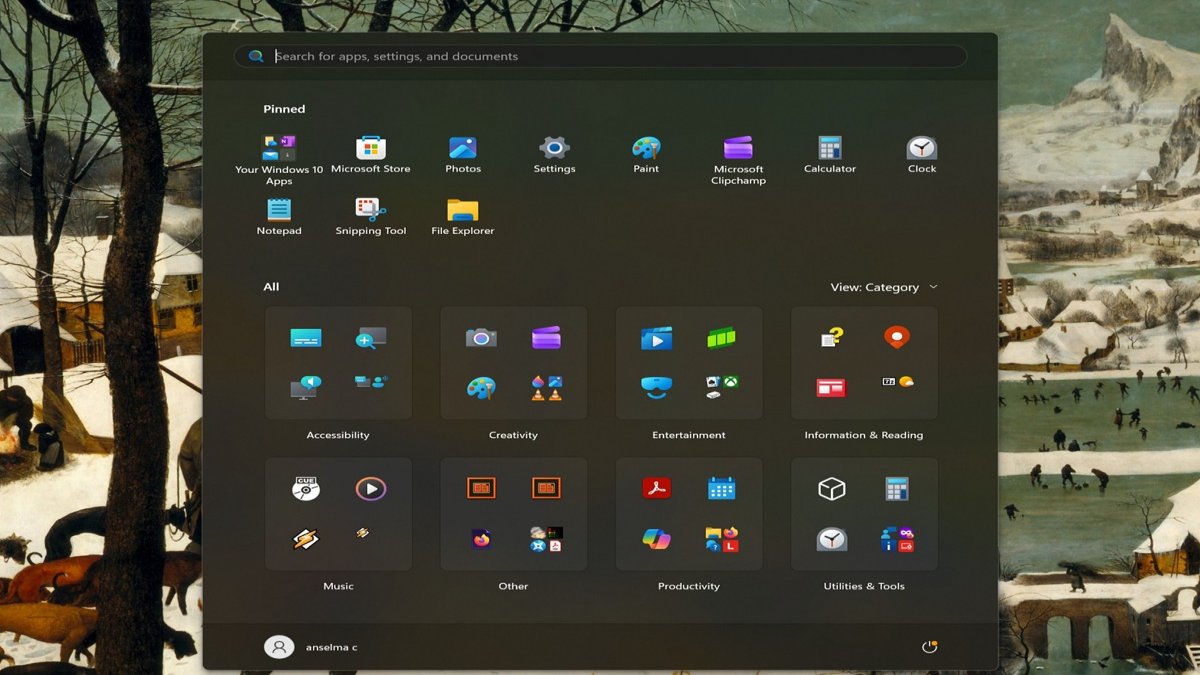
Task: Open the View: Category dropdown
Action: coord(884,287)
